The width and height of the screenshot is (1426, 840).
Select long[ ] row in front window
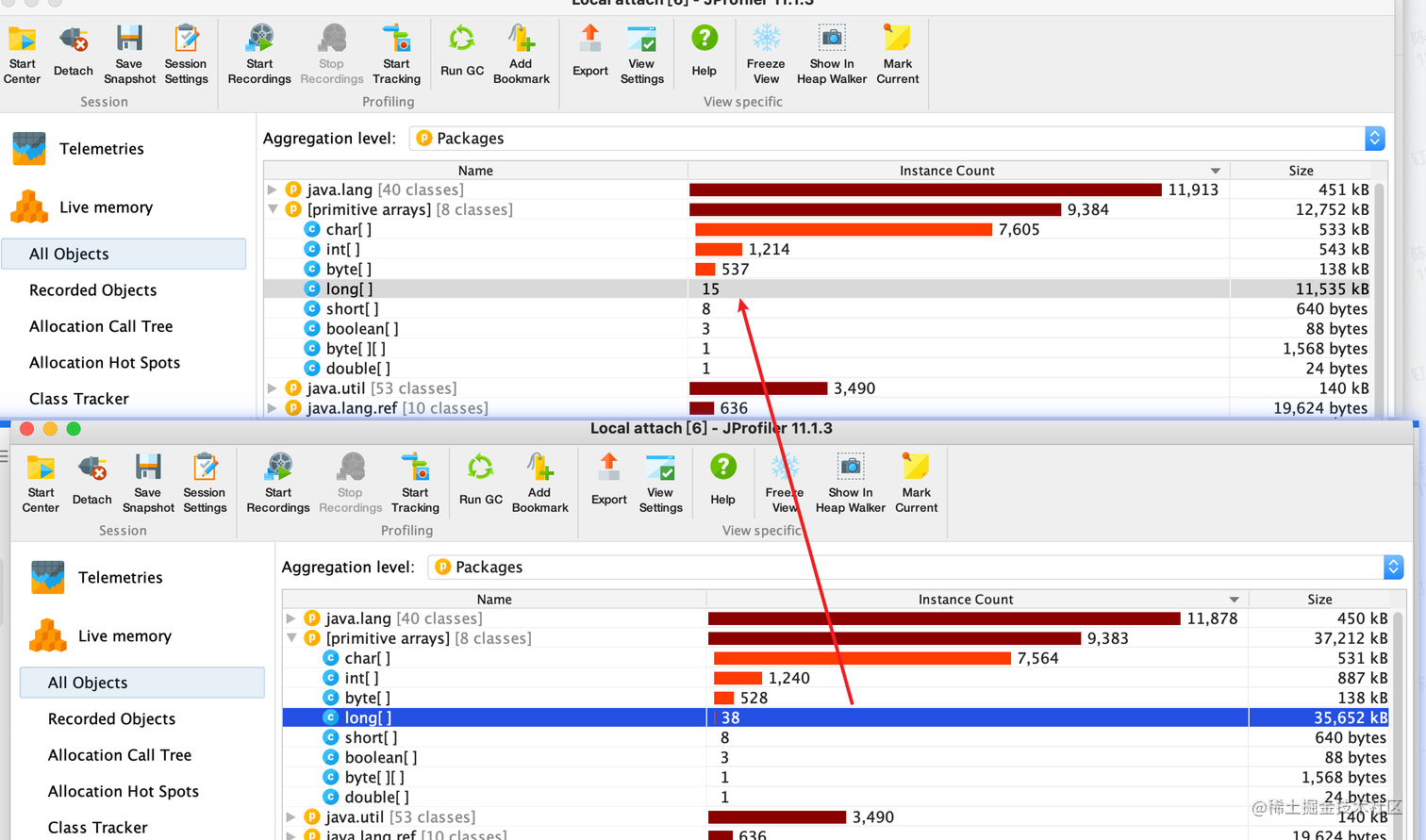tap(836, 717)
